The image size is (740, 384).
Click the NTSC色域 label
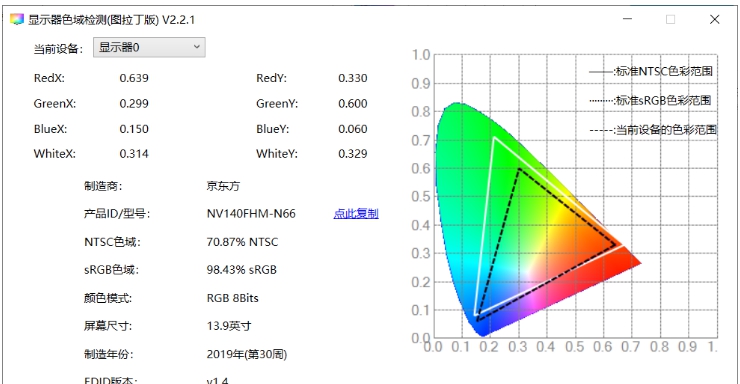click(112, 242)
